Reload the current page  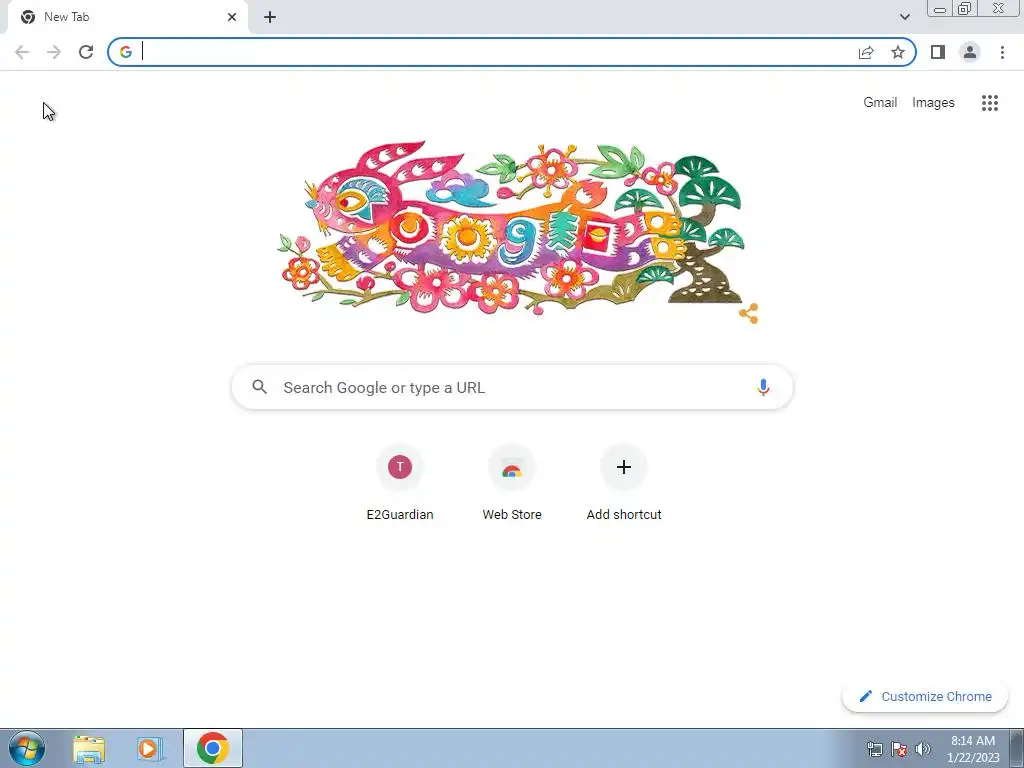(x=86, y=52)
